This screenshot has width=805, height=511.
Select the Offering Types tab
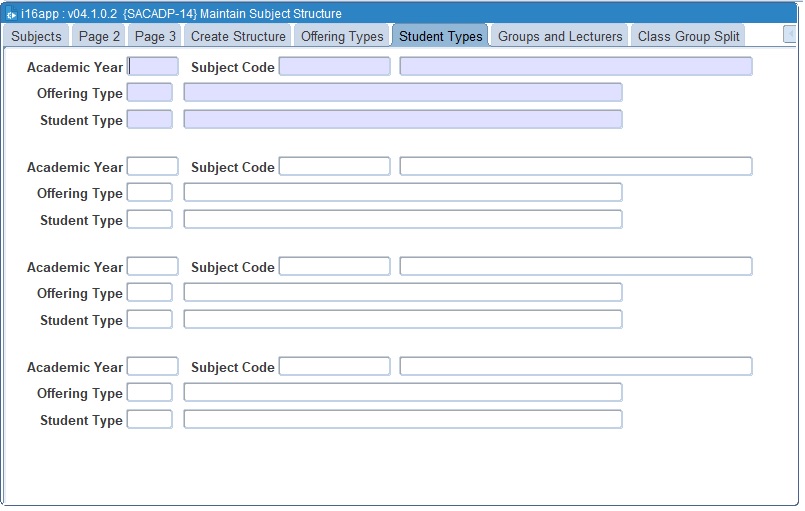(x=342, y=36)
